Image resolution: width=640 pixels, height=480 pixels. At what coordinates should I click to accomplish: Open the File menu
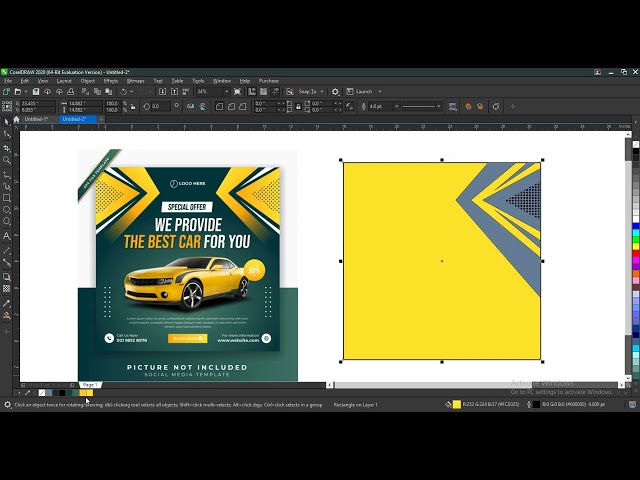point(8,81)
